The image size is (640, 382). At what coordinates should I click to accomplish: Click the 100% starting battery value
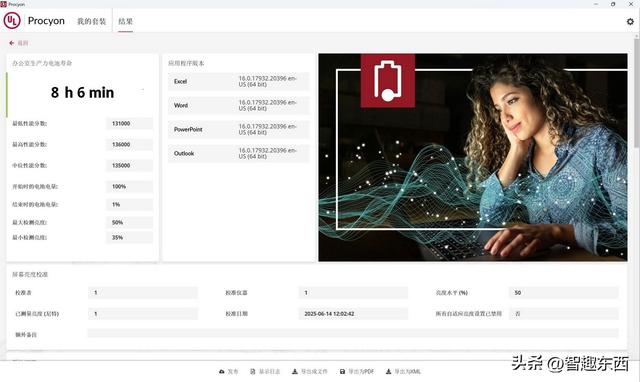tap(129, 187)
